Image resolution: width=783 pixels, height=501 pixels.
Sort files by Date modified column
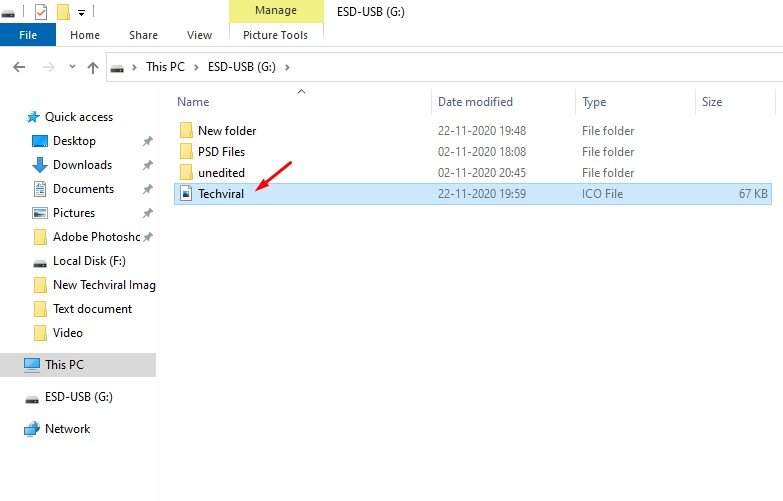tap(475, 102)
